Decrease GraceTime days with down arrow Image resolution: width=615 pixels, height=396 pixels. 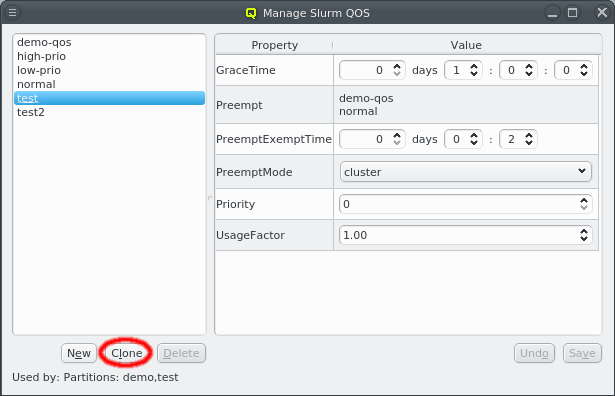tap(397, 74)
